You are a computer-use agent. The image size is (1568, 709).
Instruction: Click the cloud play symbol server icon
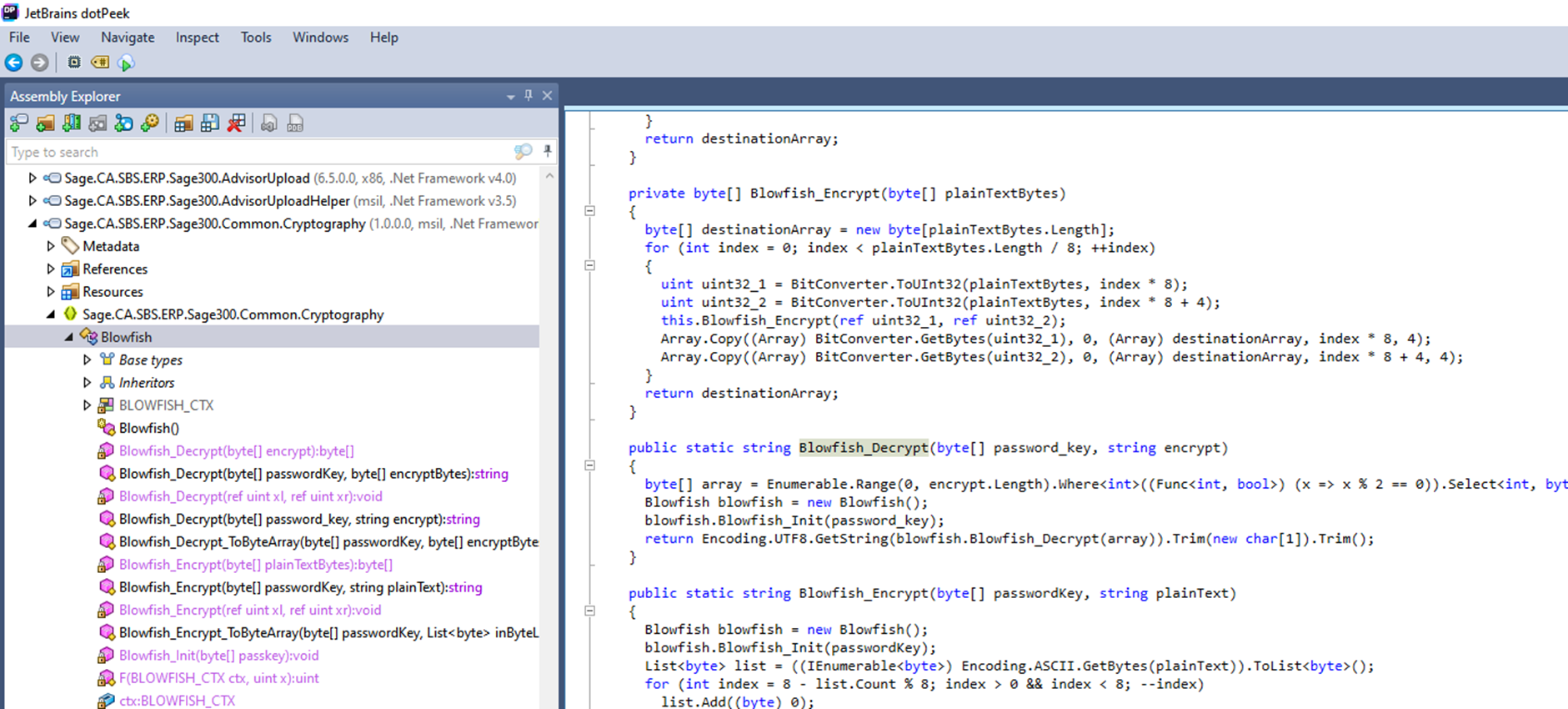[126, 63]
